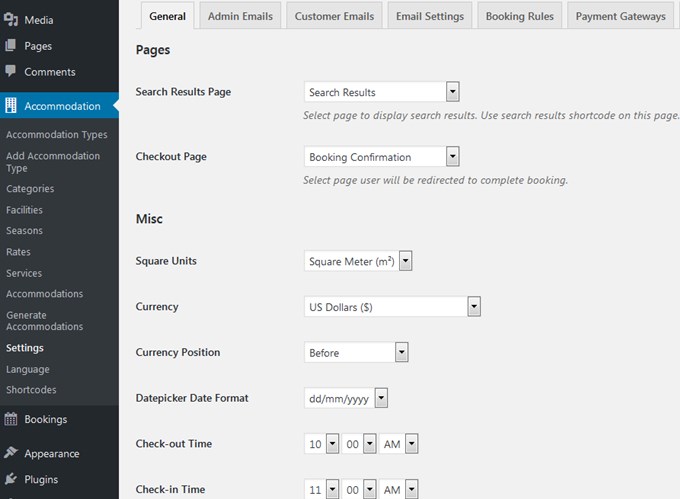
Task: Open the Rates submenu link
Action: (18, 252)
